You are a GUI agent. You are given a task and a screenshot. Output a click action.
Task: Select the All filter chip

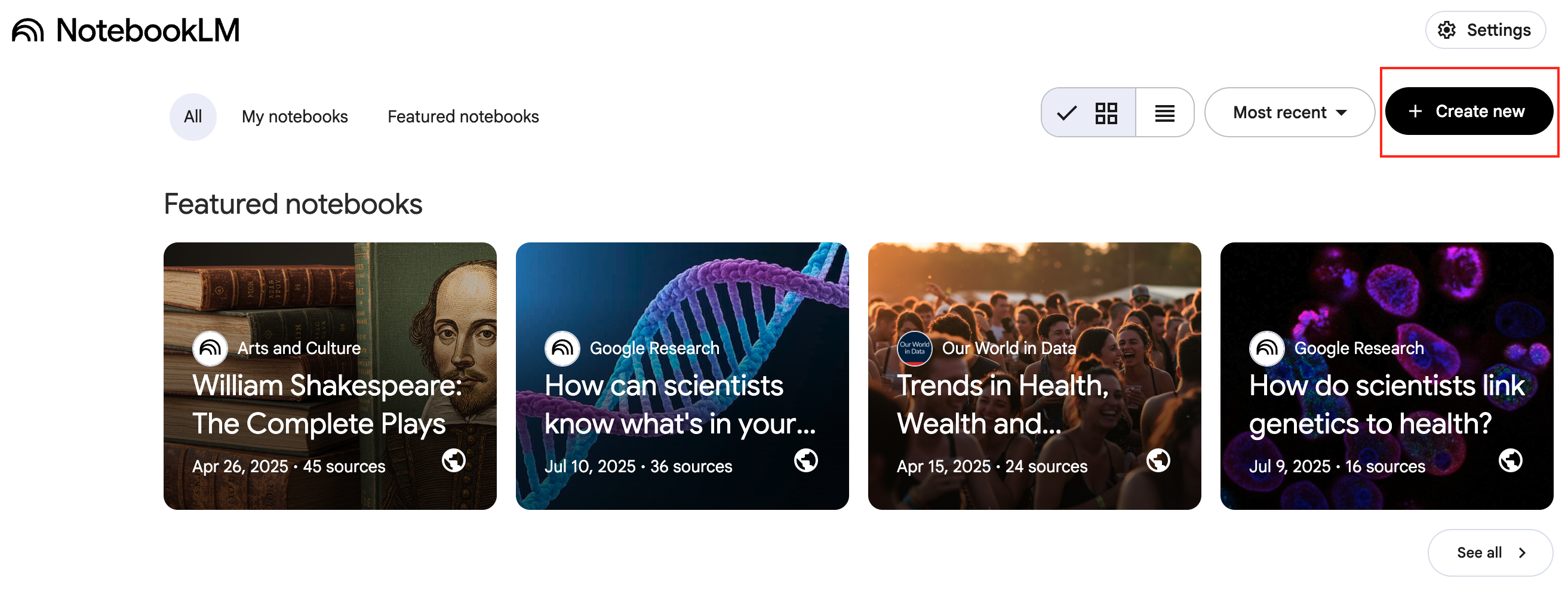coord(193,116)
